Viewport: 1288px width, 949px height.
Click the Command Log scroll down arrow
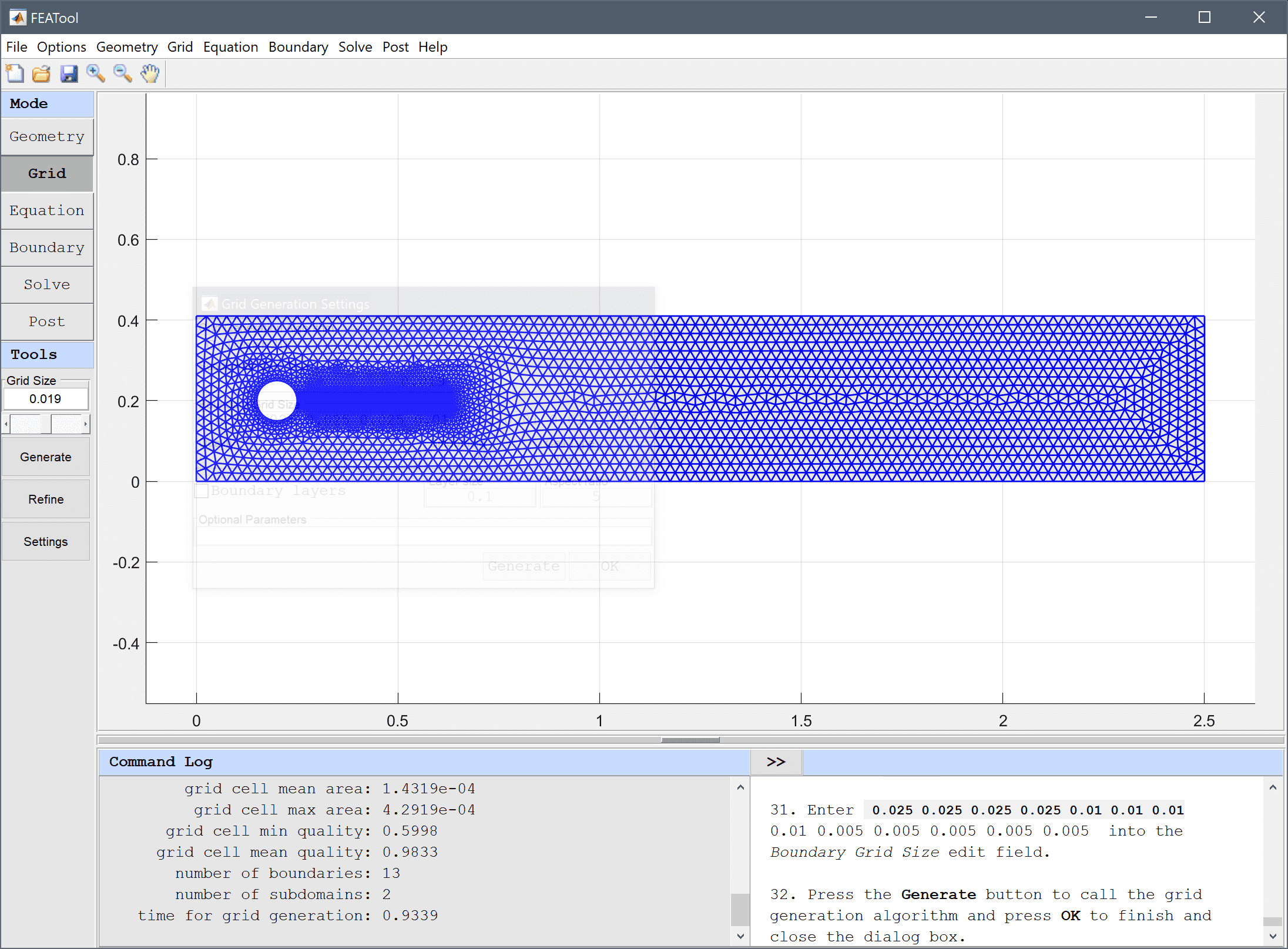740,937
